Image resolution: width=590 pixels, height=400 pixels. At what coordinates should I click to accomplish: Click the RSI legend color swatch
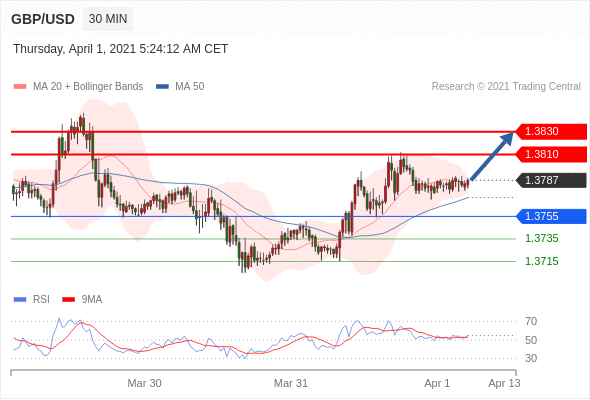point(20,300)
